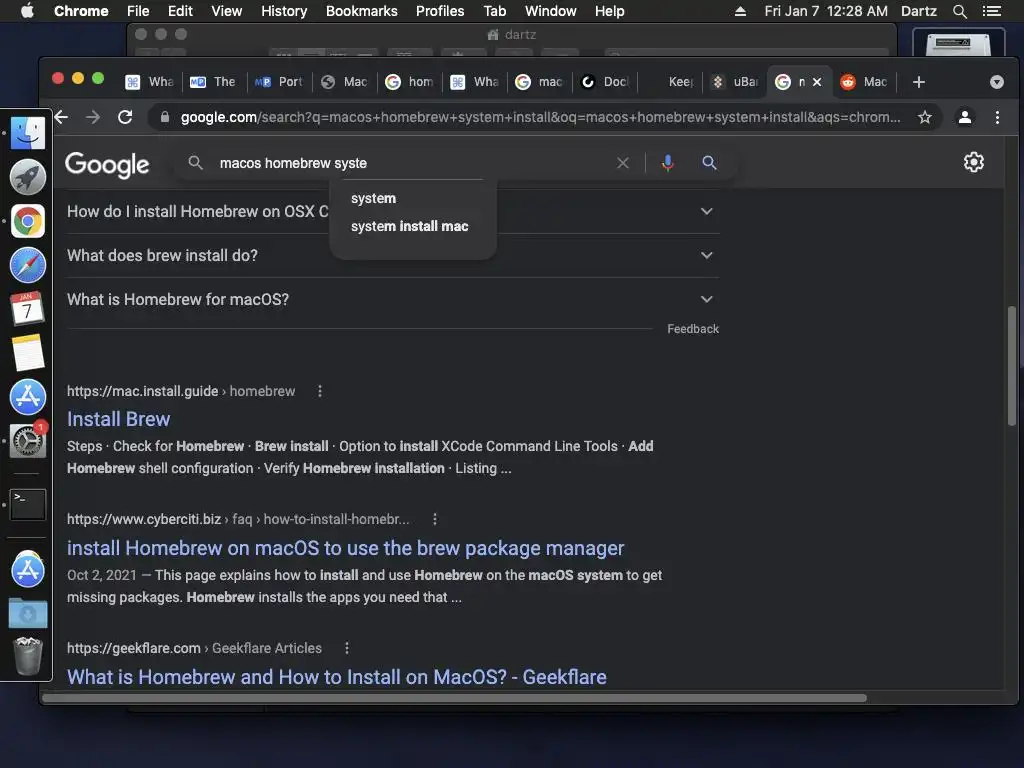Go to Google home via the logo

pyautogui.click(x=107, y=165)
